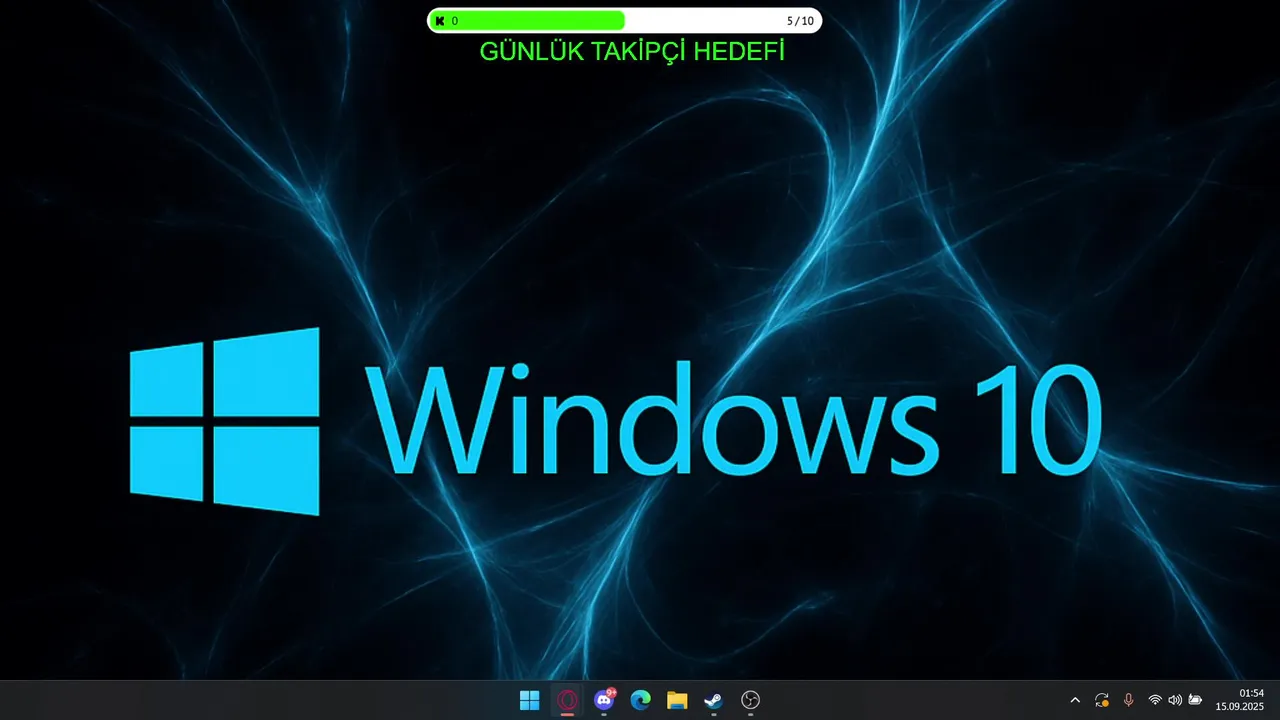This screenshot has width=1280, height=720.
Task: Open the Windows Start menu
Action: [x=530, y=700]
